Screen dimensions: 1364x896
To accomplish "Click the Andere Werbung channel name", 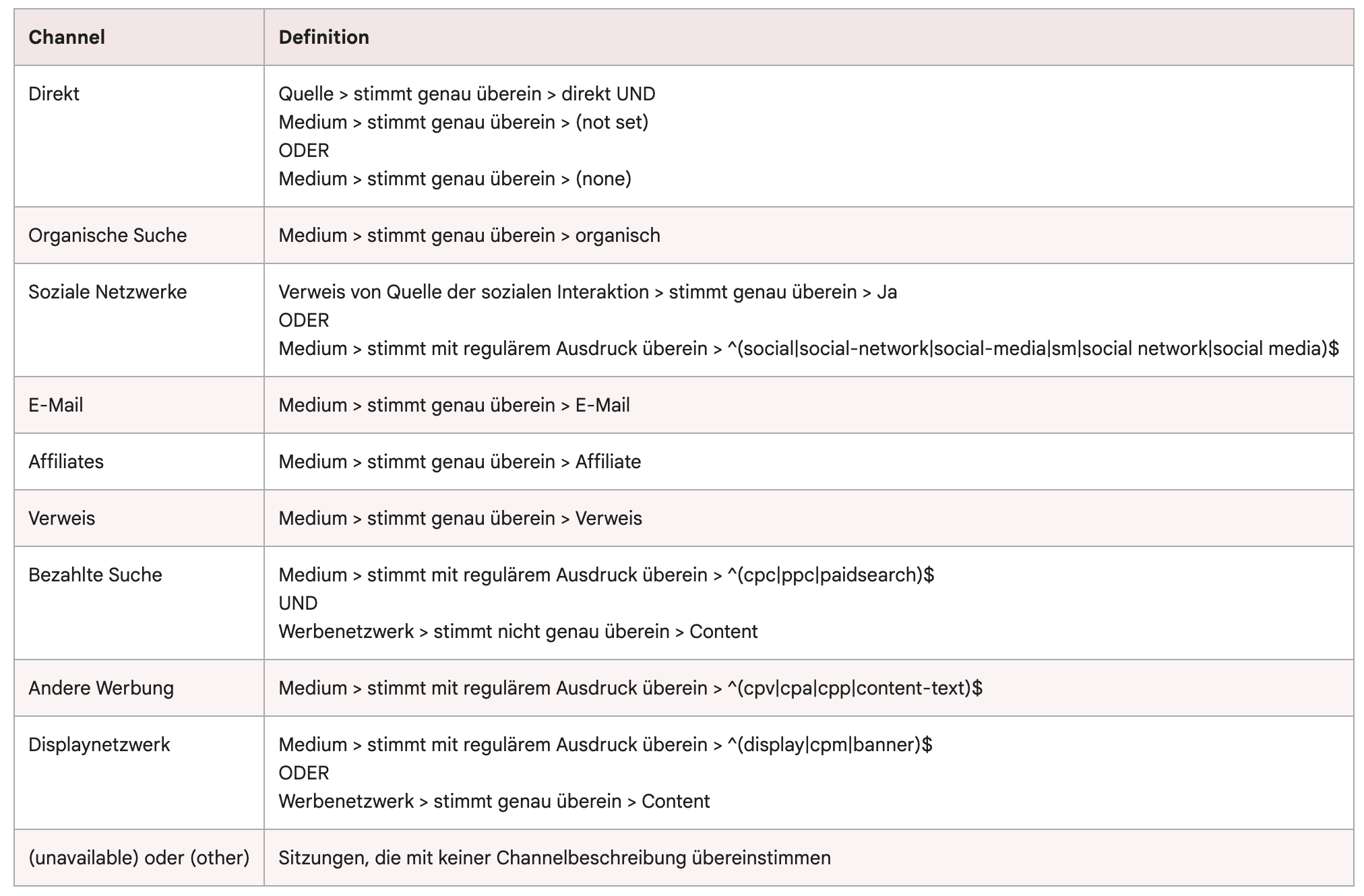I will pyautogui.click(x=101, y=688).
